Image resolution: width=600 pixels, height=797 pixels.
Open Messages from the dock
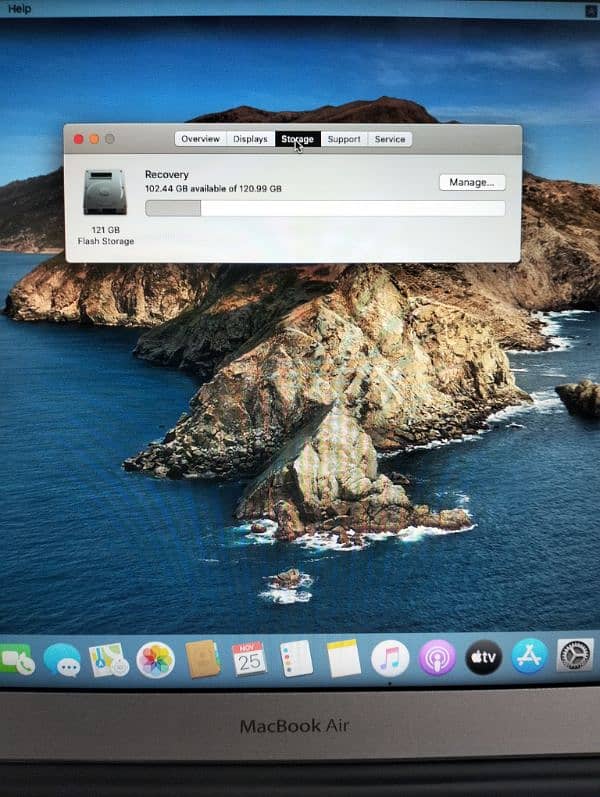62,660
